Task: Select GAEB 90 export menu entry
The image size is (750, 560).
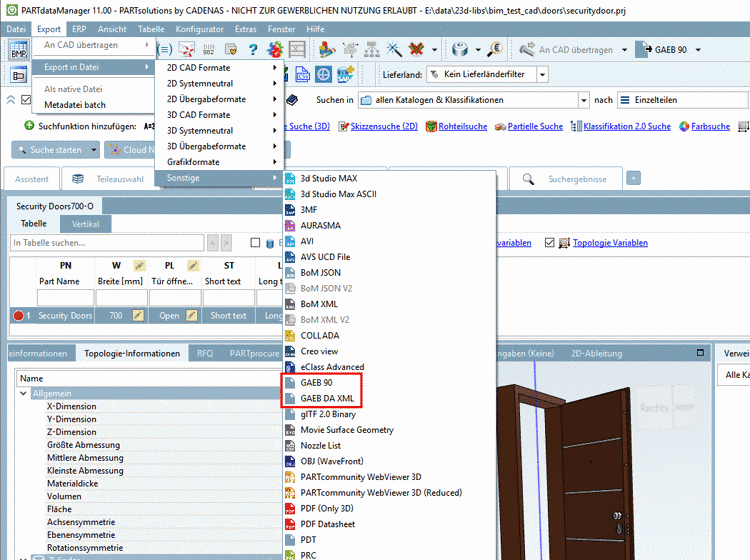Action: (x=316, y=383)
